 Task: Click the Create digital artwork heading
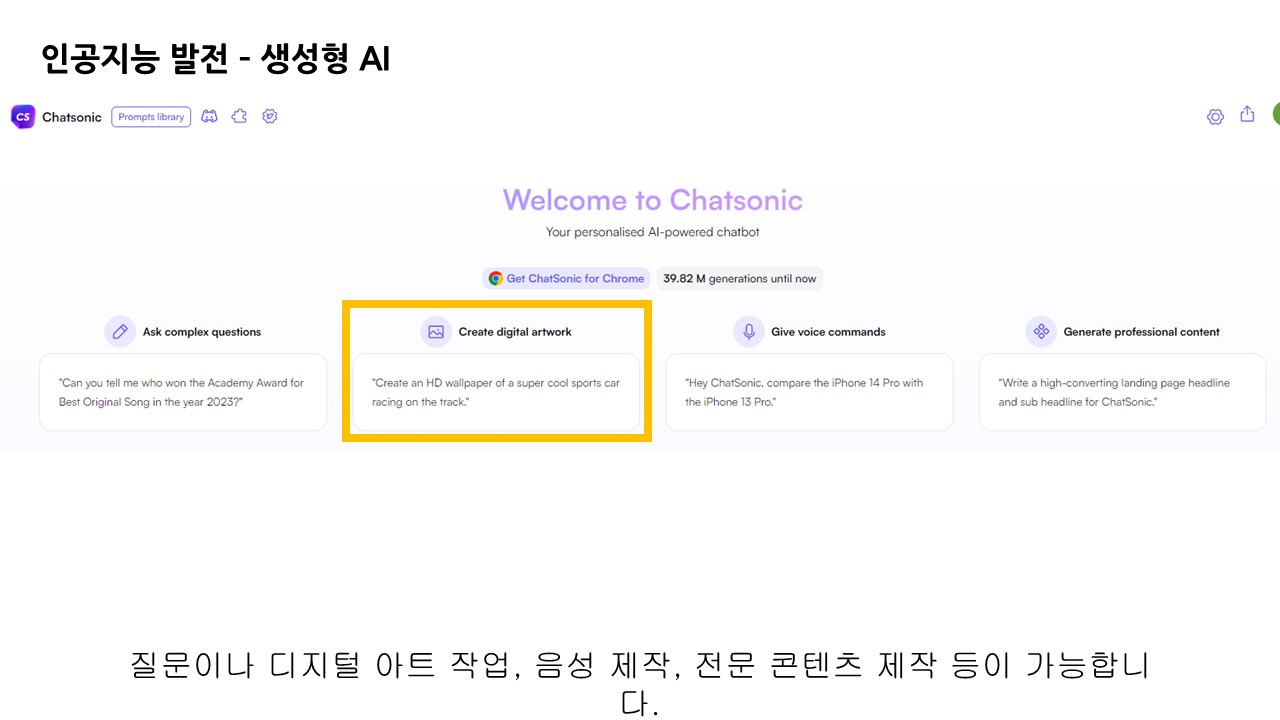pos(515,332)
